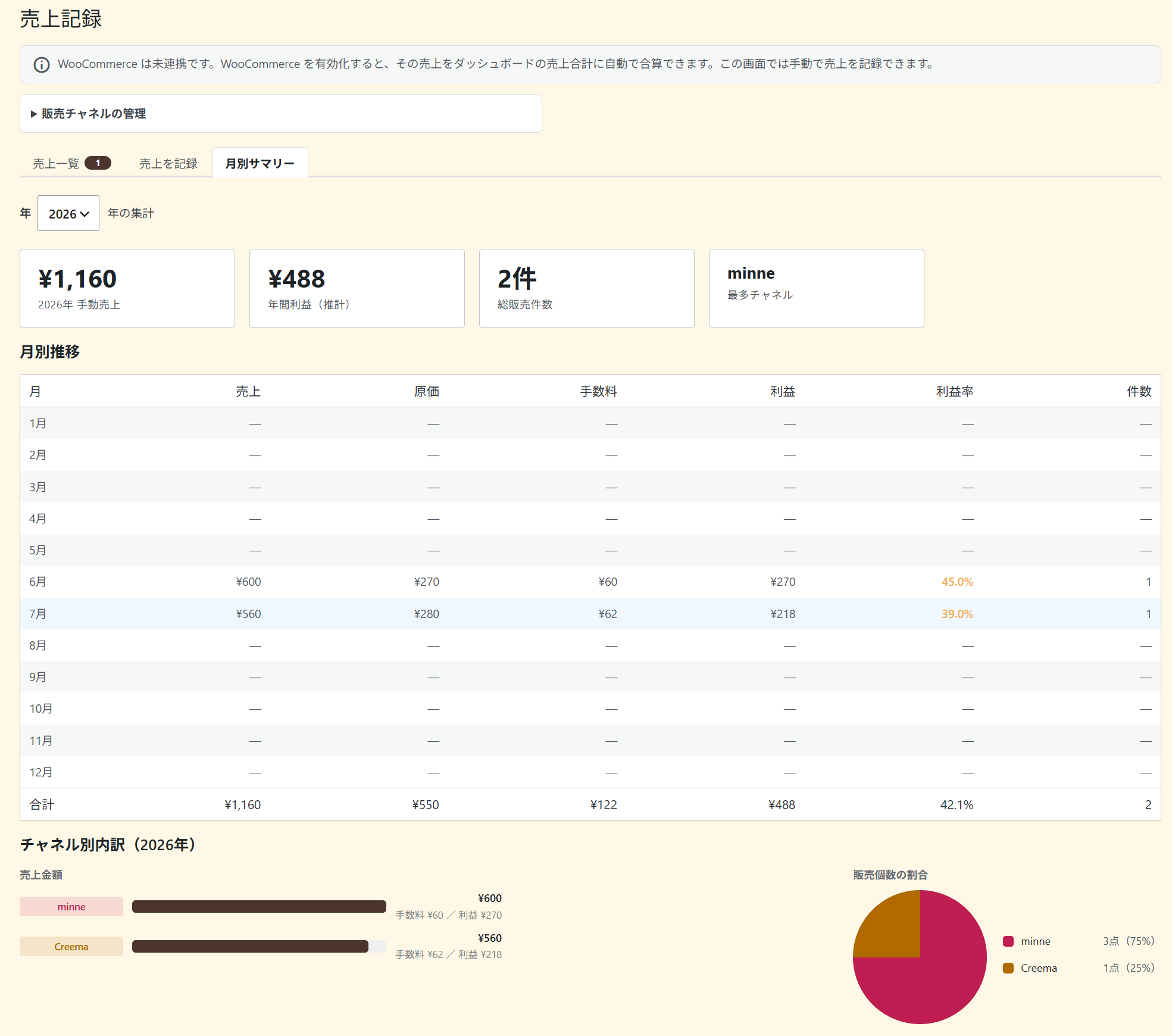This screenshot has width=1172, height=1036.
Task: Select the 7月 row label
Action: coord(37,614)
